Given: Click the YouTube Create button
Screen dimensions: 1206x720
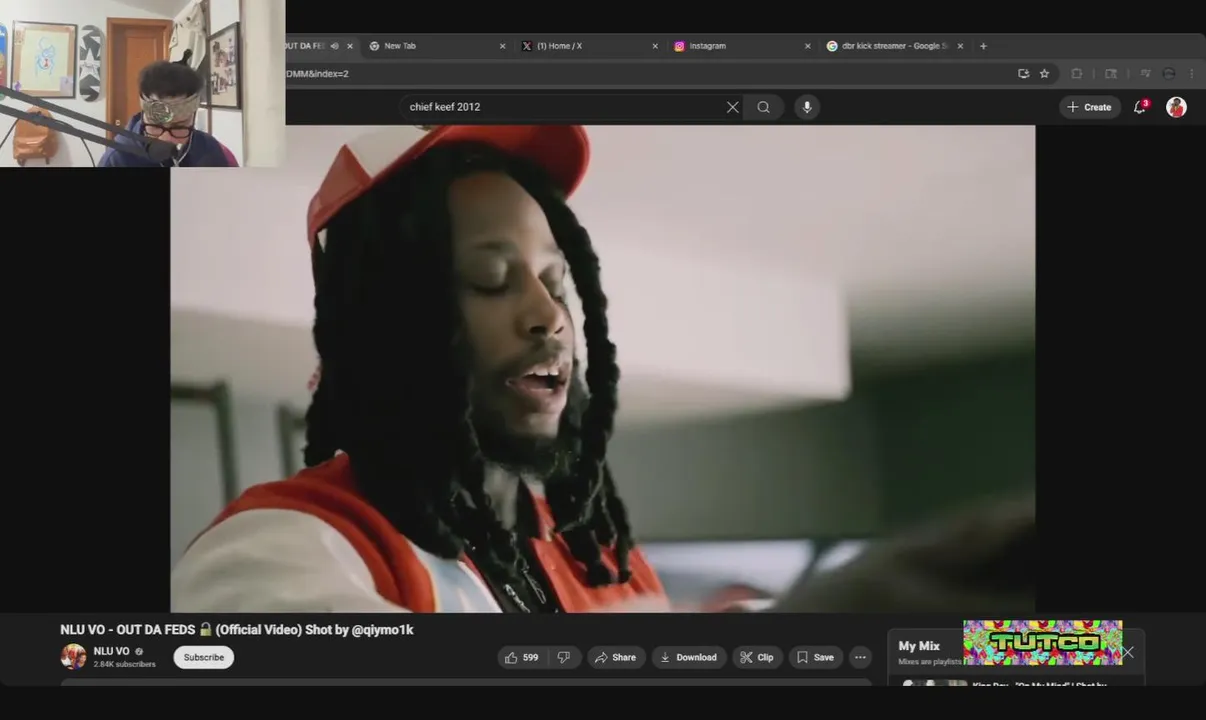Looking at the screenshot, I should 1090,107.
